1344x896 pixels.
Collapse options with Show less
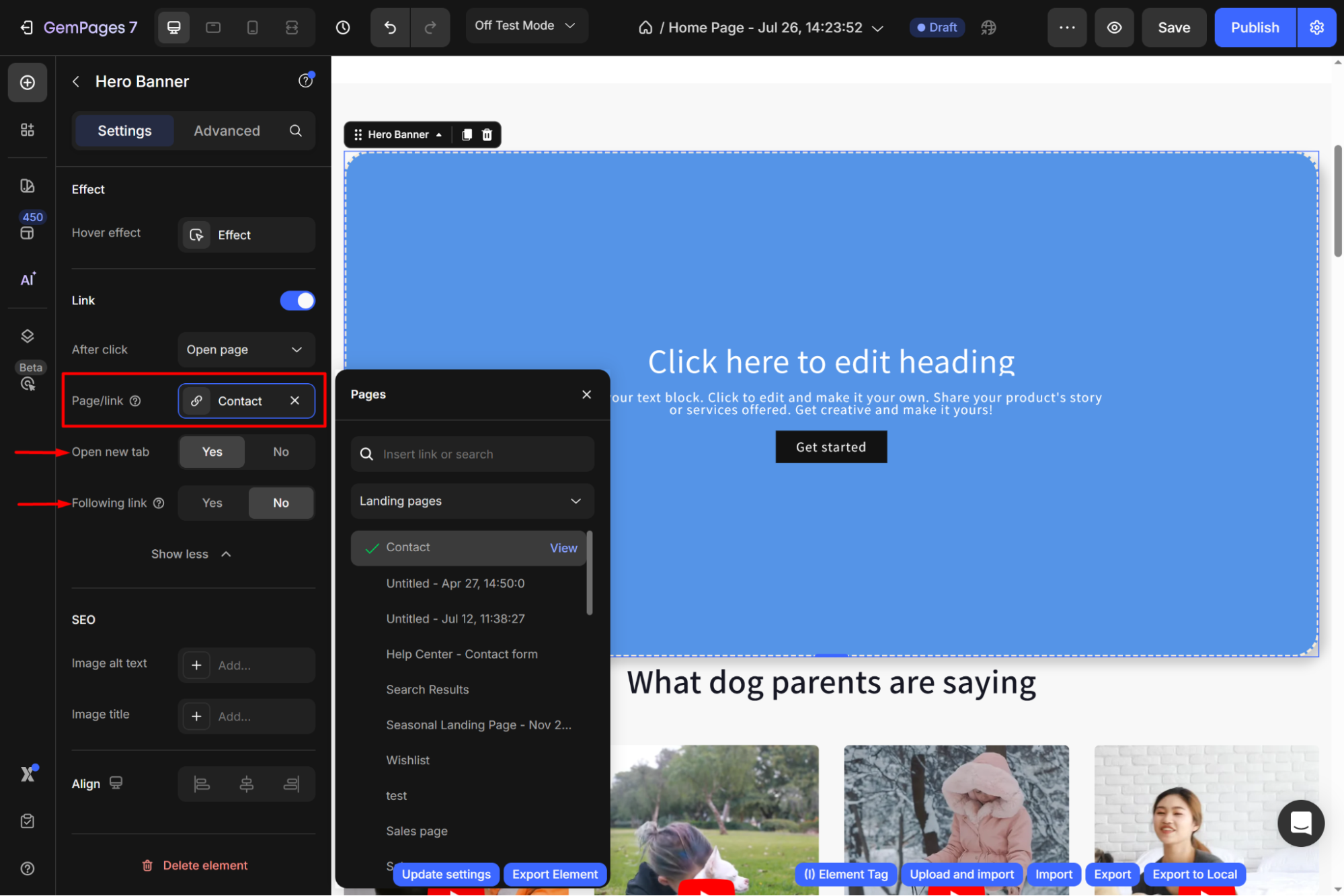[191, 554]
